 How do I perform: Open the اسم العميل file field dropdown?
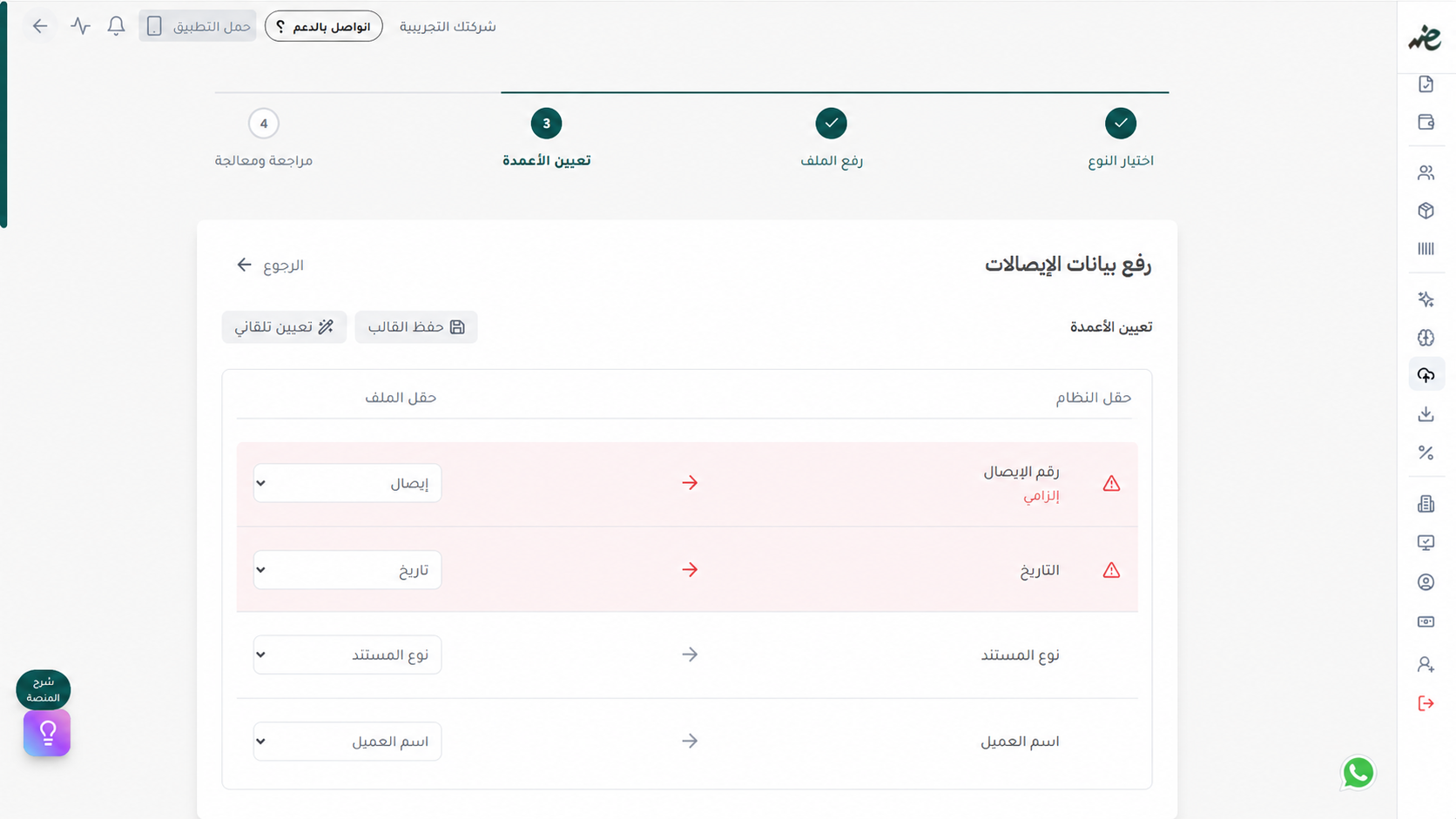coord(347,742)
